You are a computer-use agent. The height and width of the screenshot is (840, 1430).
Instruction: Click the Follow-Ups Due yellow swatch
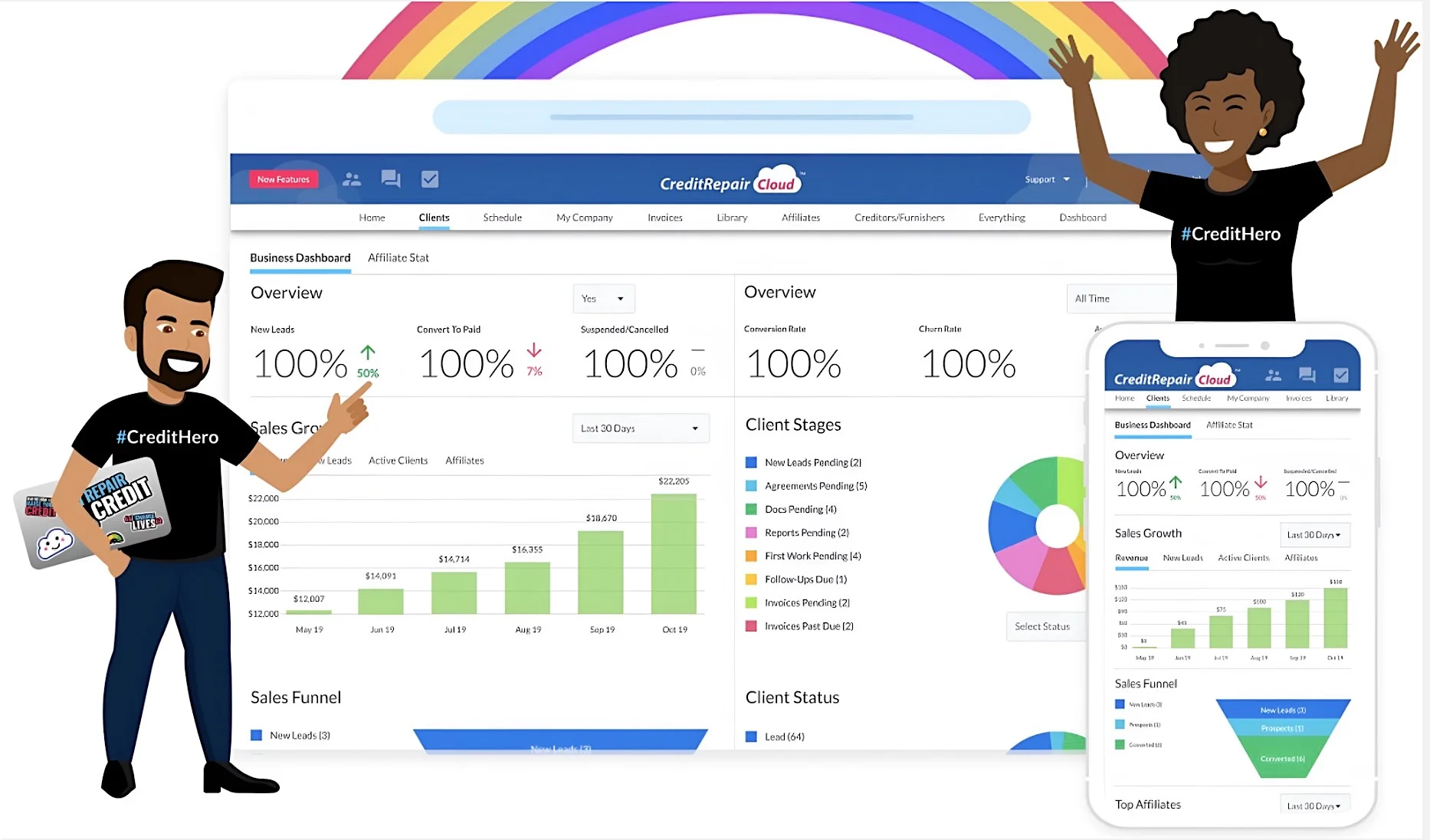click(751, 579)
